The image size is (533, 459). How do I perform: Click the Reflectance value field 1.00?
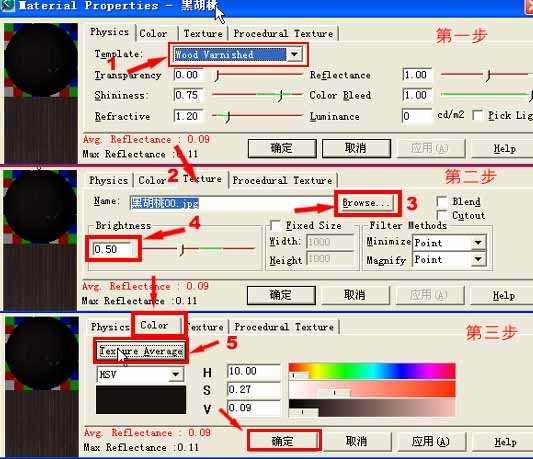(x=417, y=75)
